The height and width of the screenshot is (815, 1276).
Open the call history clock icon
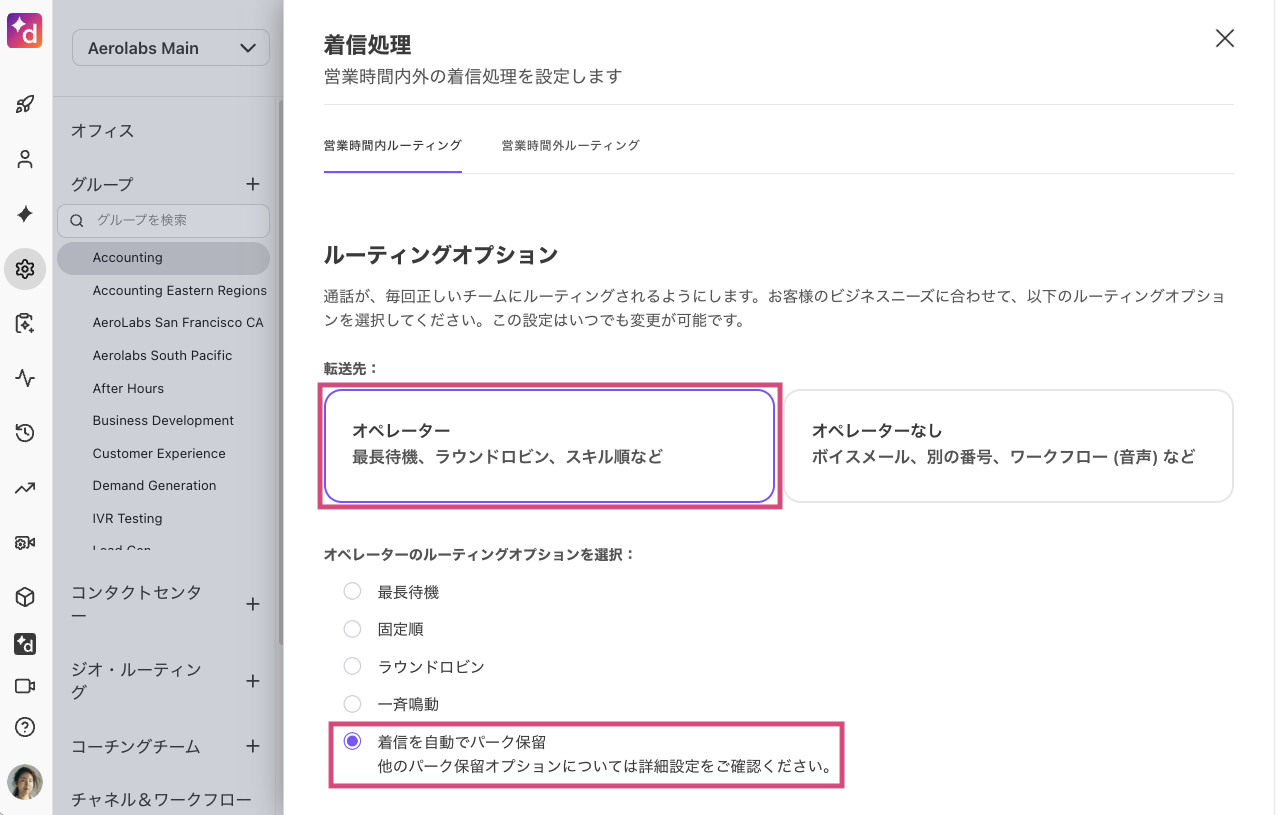coord(25,433)
